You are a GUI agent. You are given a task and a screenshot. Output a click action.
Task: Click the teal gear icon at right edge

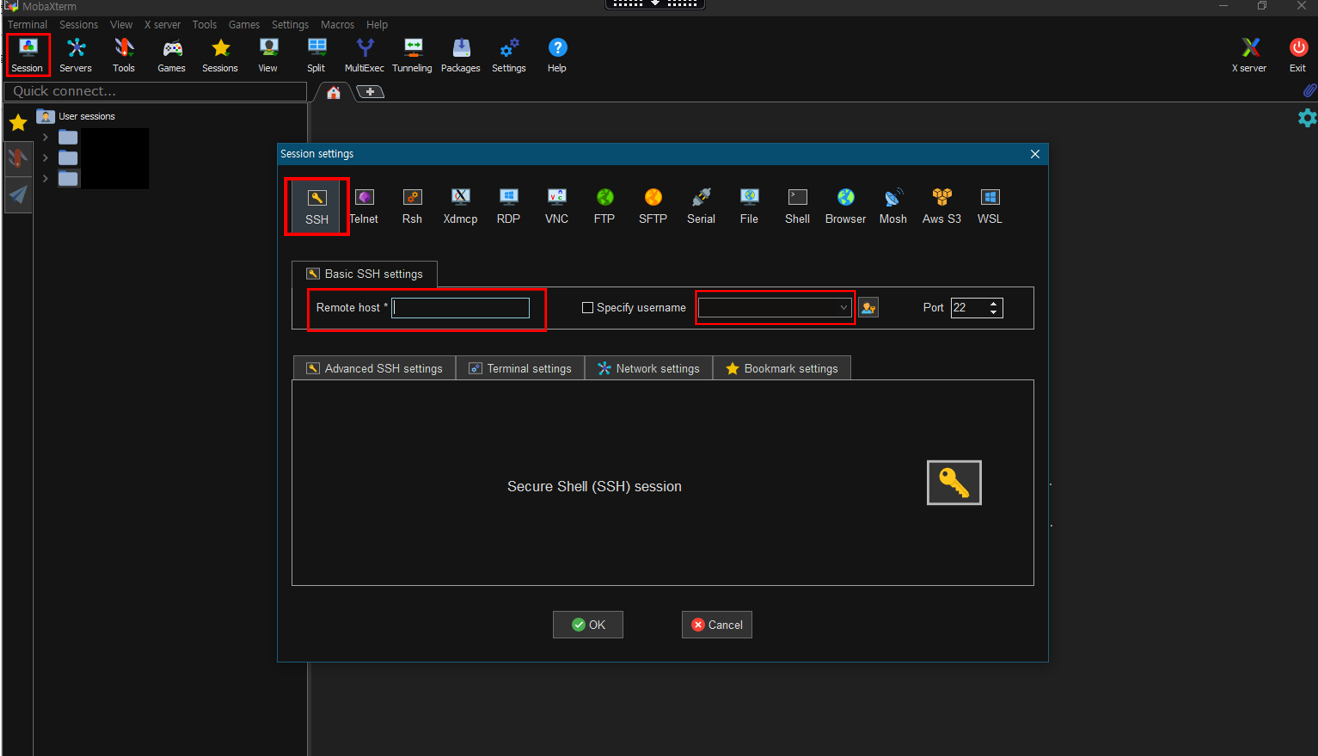tap(1307, 118)
